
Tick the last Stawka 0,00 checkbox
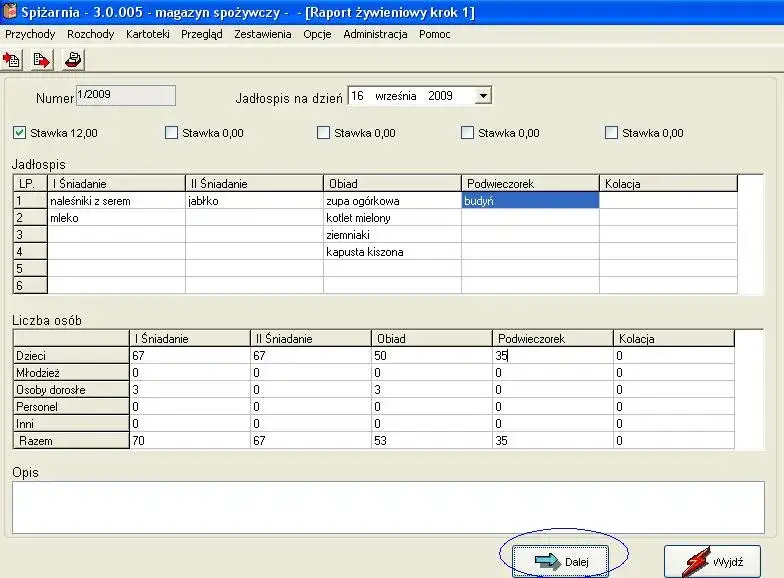point(612,132)
